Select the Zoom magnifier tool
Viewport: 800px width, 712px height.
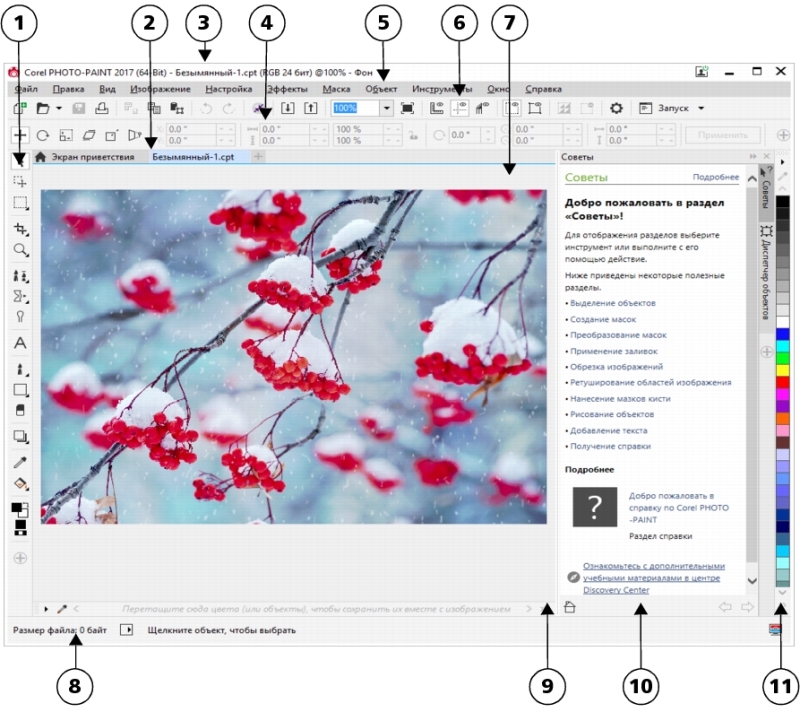tap(20, 251)
